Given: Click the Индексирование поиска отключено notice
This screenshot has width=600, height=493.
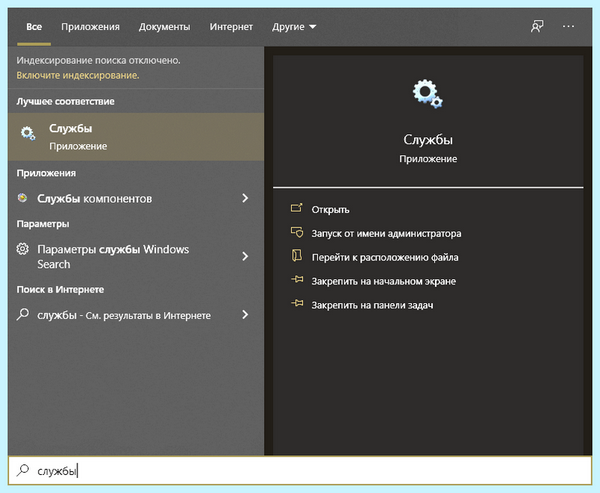Looking at the screenshot, I should [98, 60].
